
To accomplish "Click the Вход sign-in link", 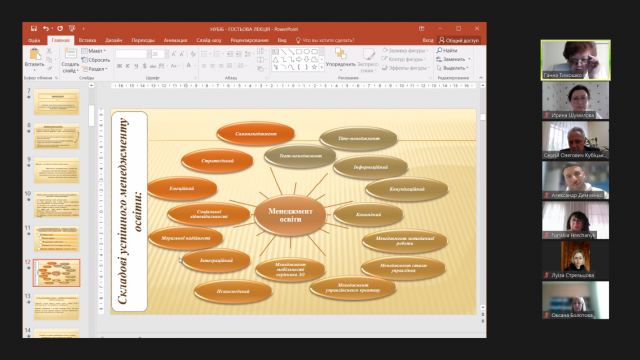I will 428,40.
